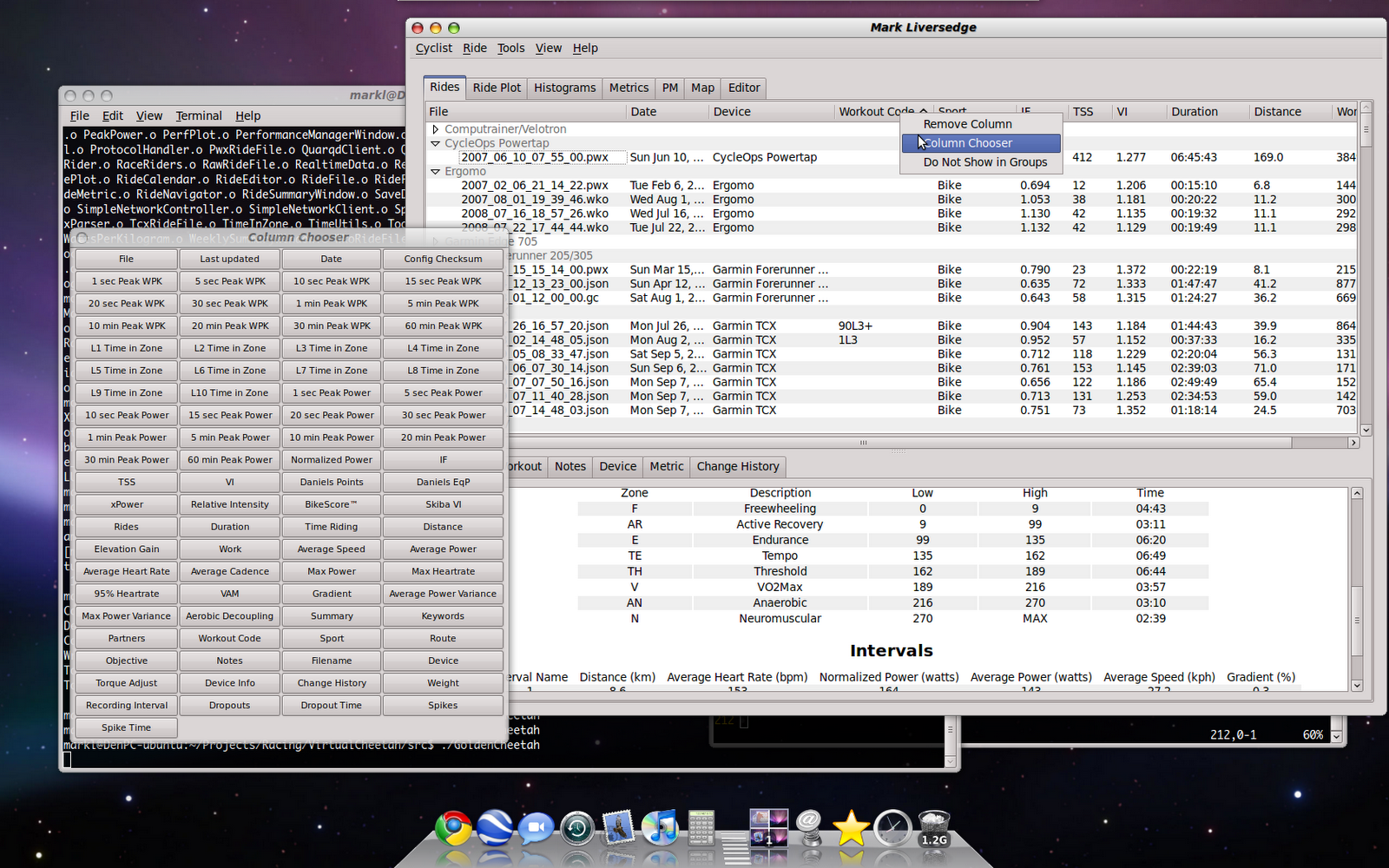Open the Tools menu in GoldenCheetah
The image size is (1389, 868).
pyautogui.click(x=511, y=49)
